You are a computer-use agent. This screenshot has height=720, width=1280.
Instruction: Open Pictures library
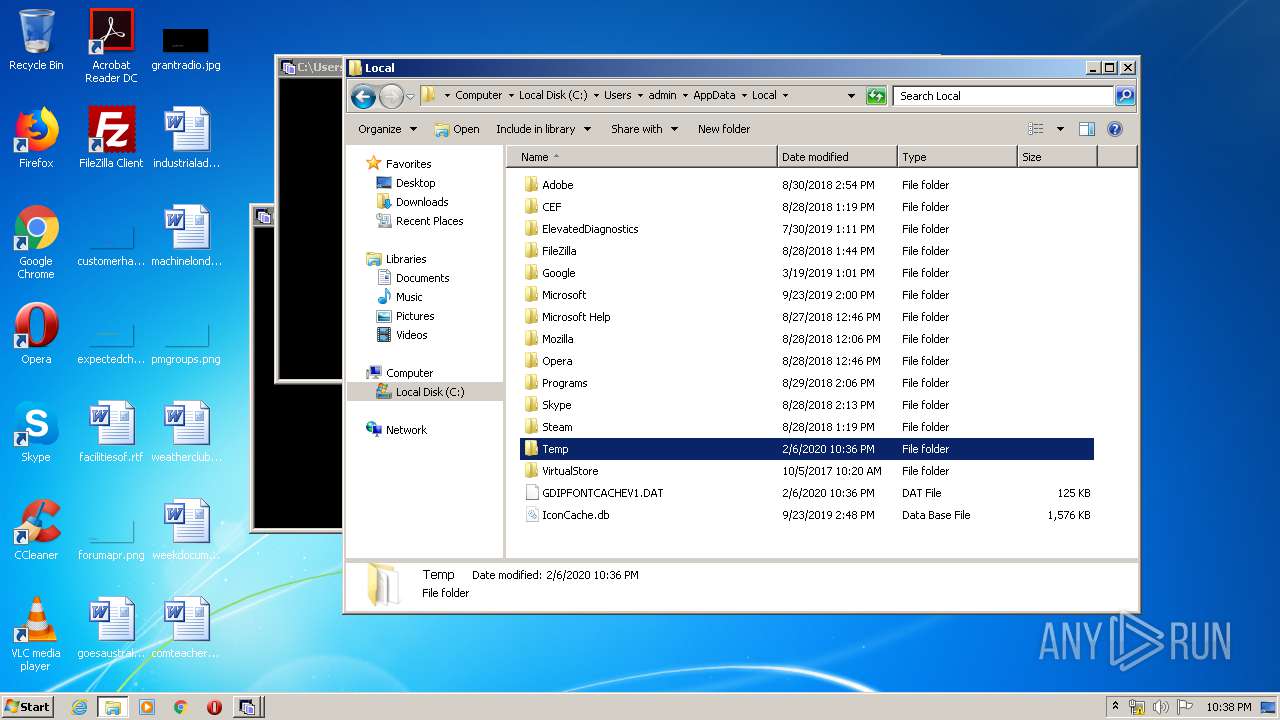click(x=414, y=316)
